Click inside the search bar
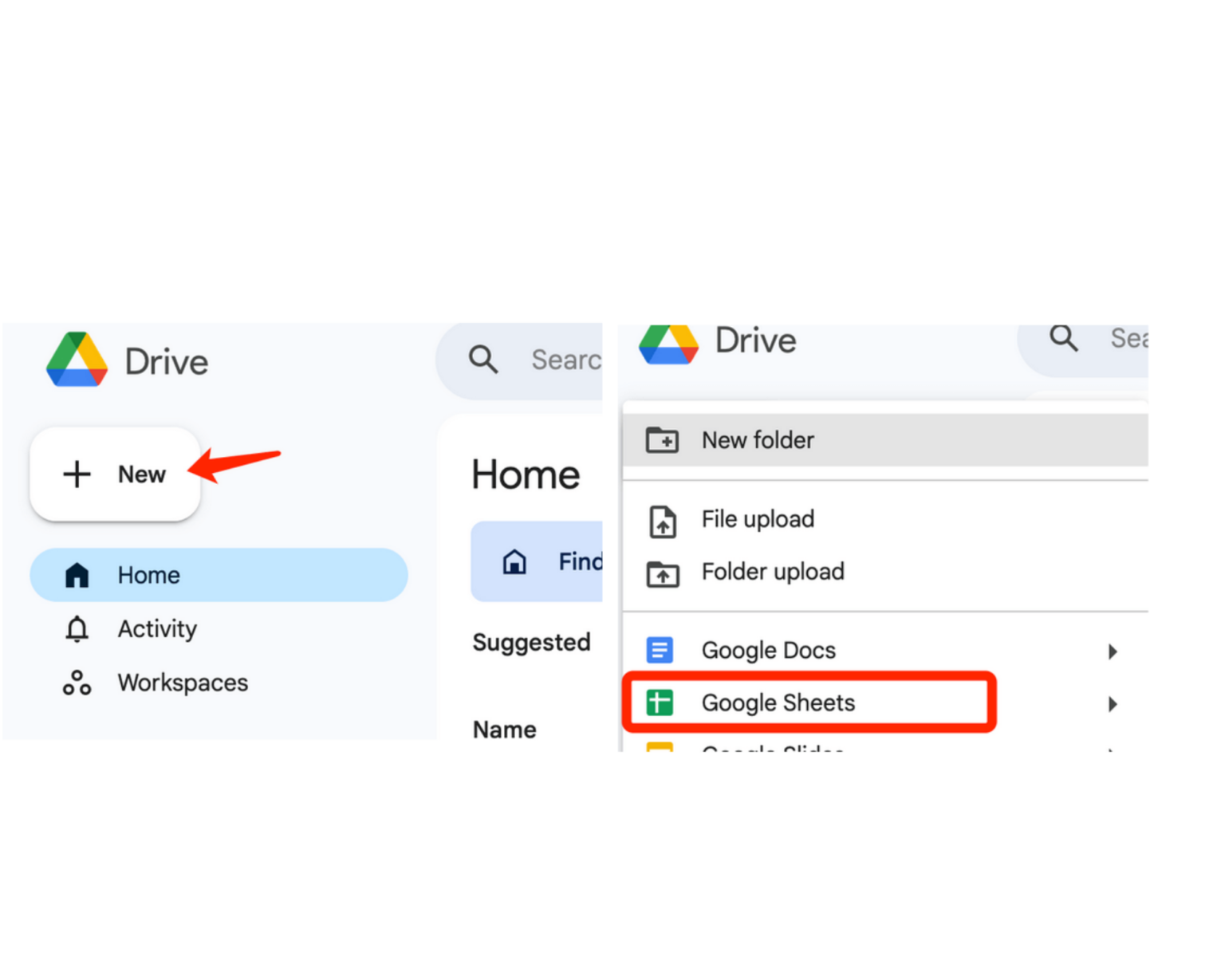 coord(558,360)
